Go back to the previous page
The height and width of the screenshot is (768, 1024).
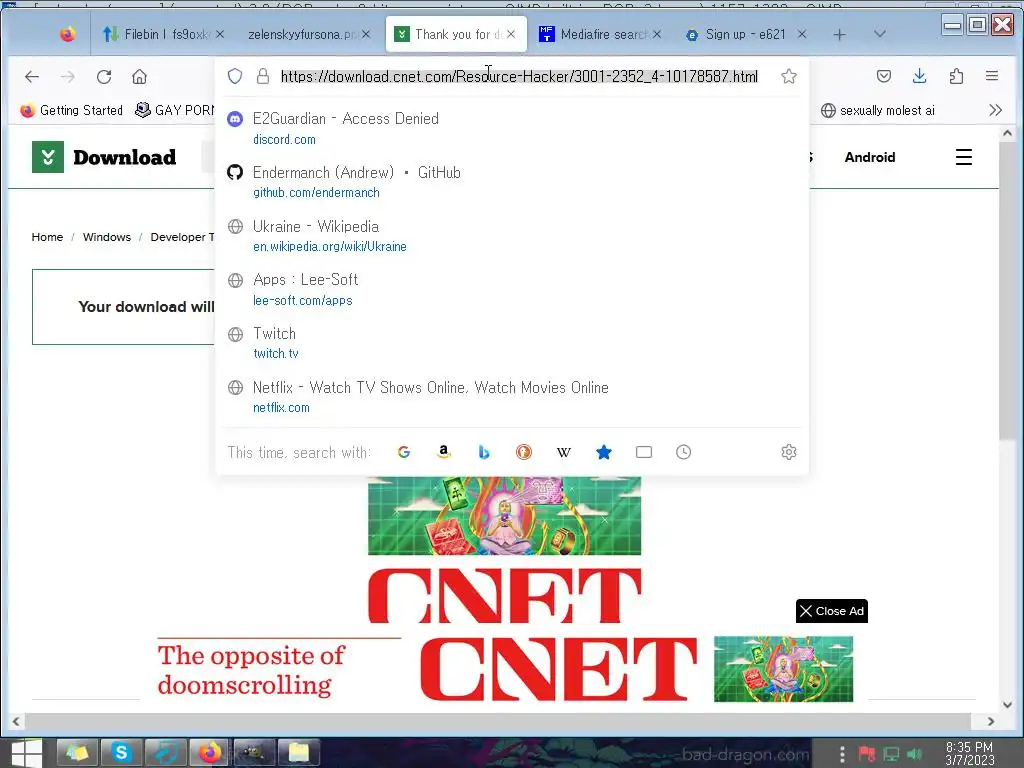coord(31,77)
